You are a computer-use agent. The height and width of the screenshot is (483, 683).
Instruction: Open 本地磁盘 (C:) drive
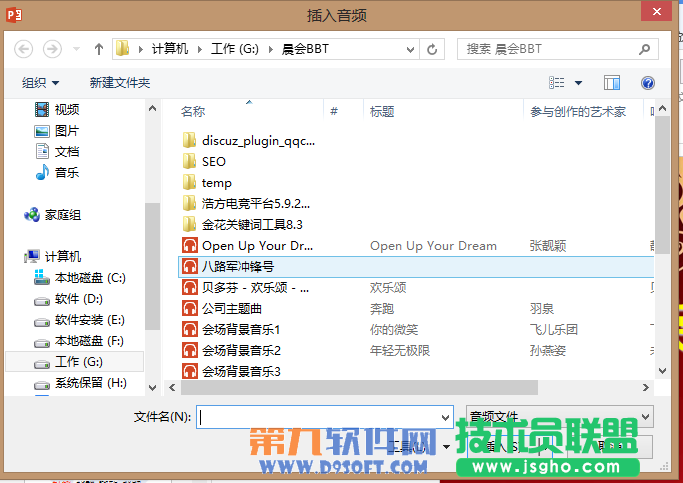(80, 277)
